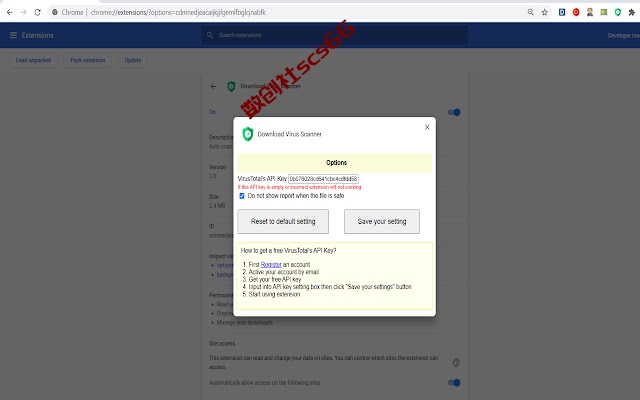This screenshot has height=400, width=640.
Task: Click the shield logo in the options dialog
Action: pos(247,134)
